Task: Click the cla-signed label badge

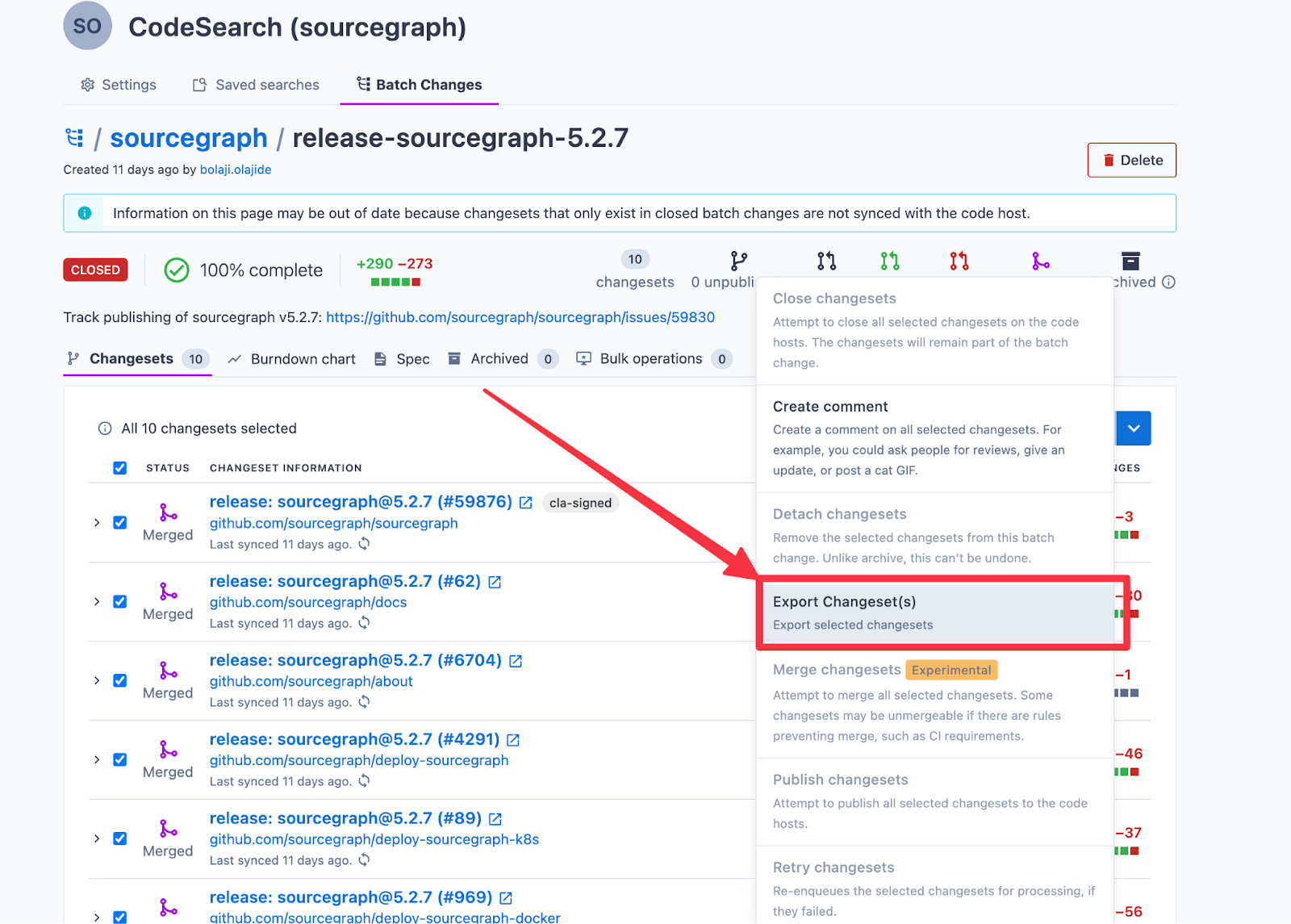Action: (581, 503)
